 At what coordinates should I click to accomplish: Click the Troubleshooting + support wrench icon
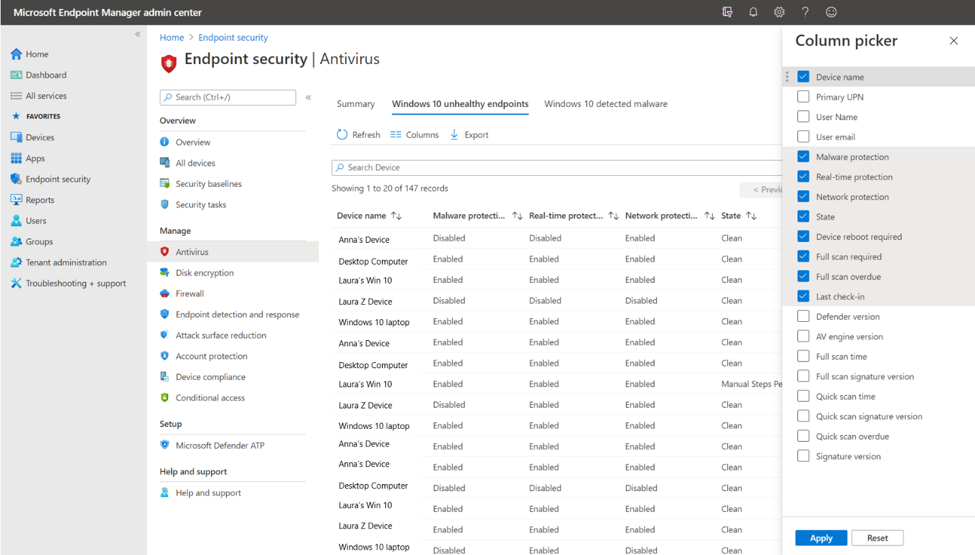tap(16, 283)
